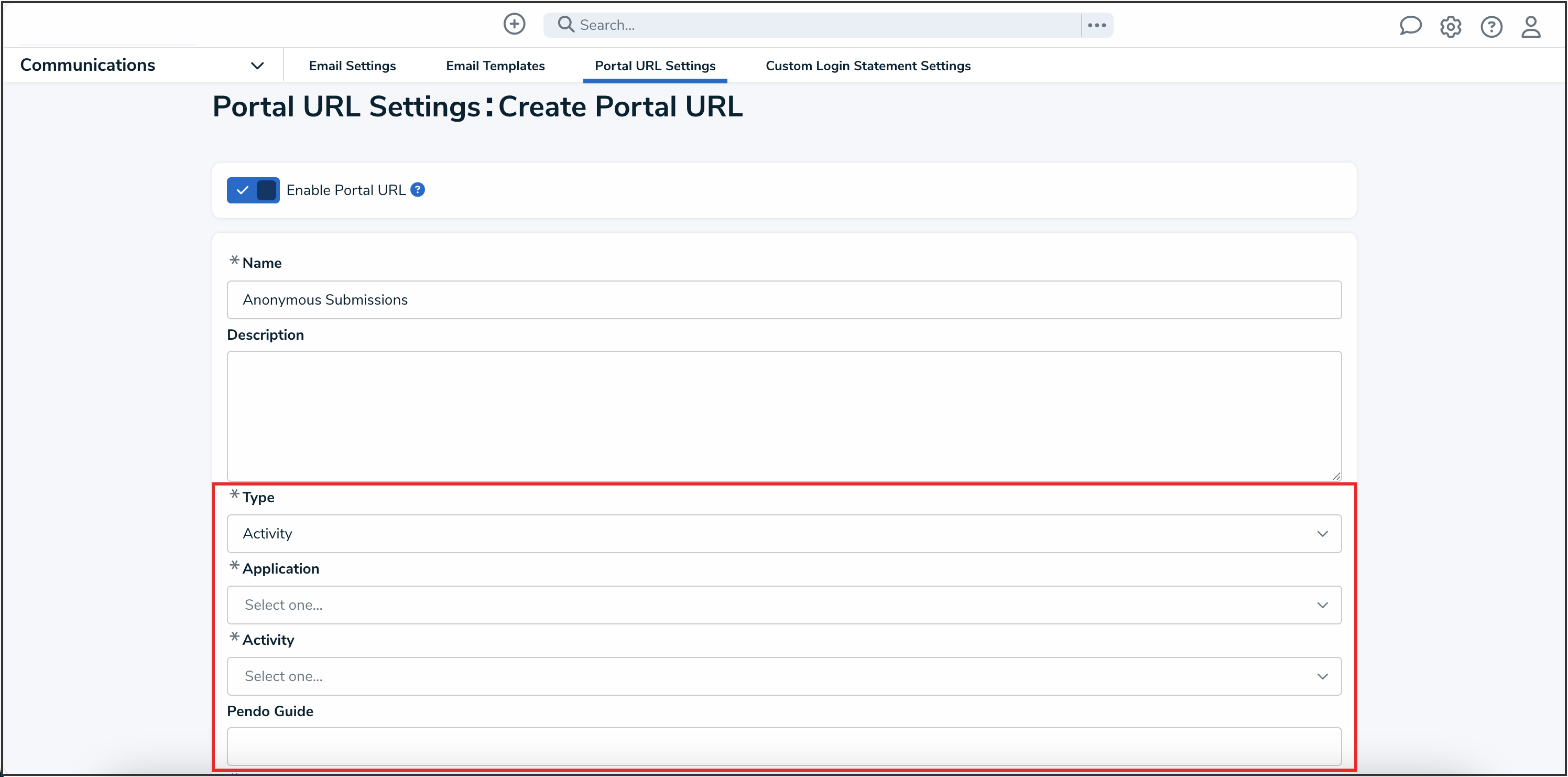Click the Name field containing Anonymous Submissions
The image size is (1568, 777).
click(783, 299)
